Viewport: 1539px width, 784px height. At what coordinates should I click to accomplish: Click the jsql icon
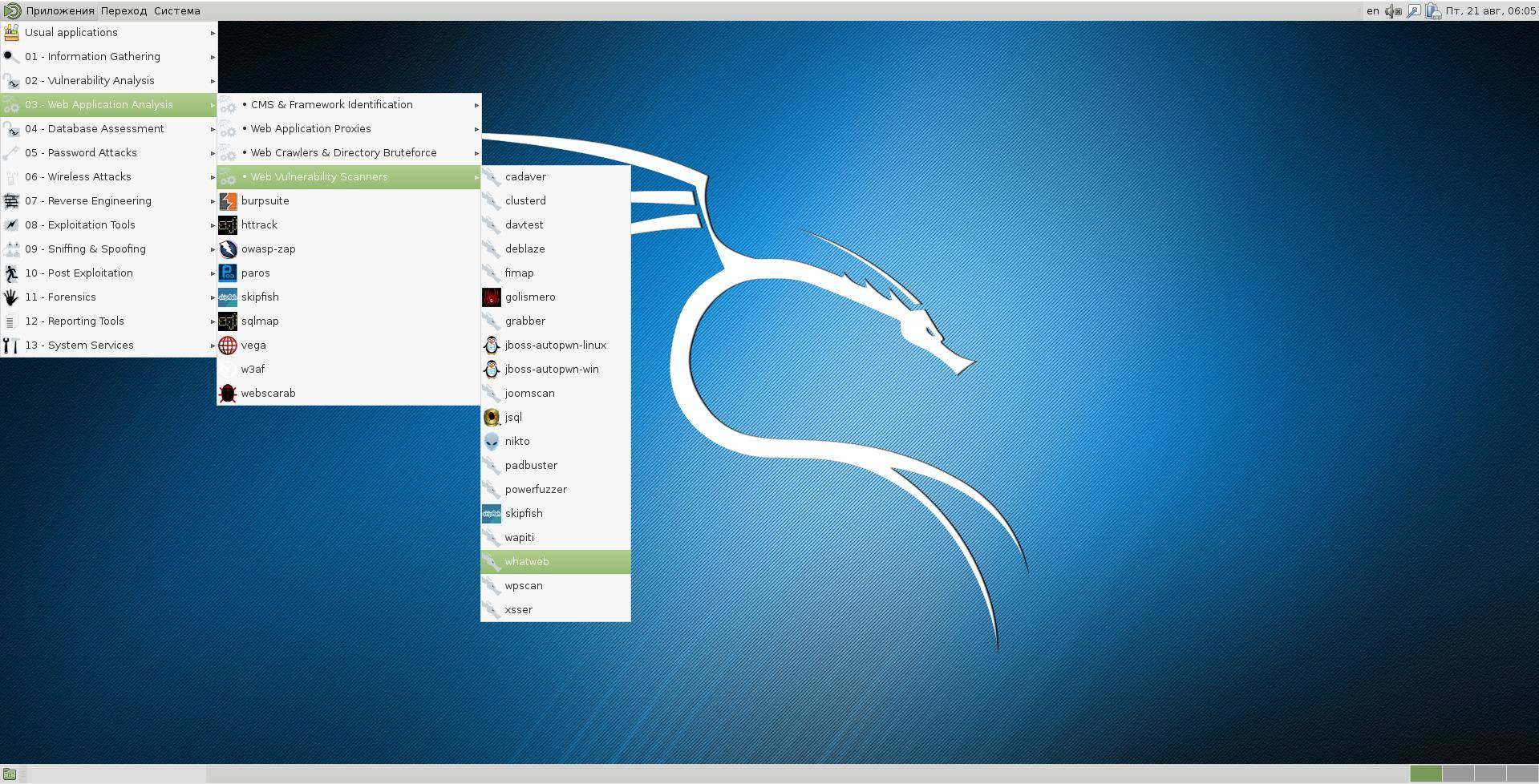492,418
